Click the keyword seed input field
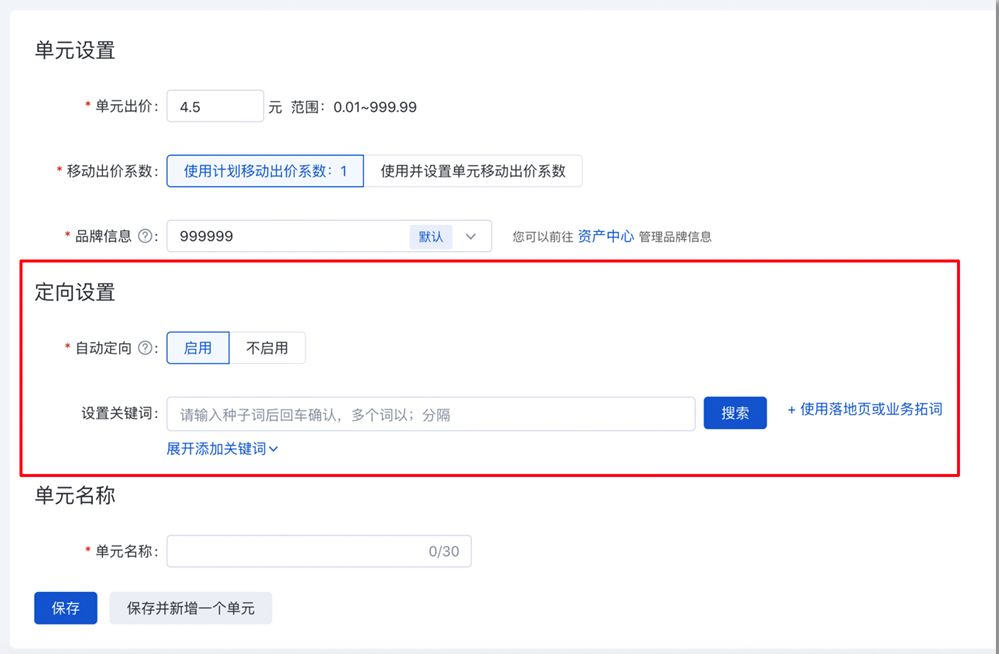Screen dimensions: 999x654 point(430,413)
